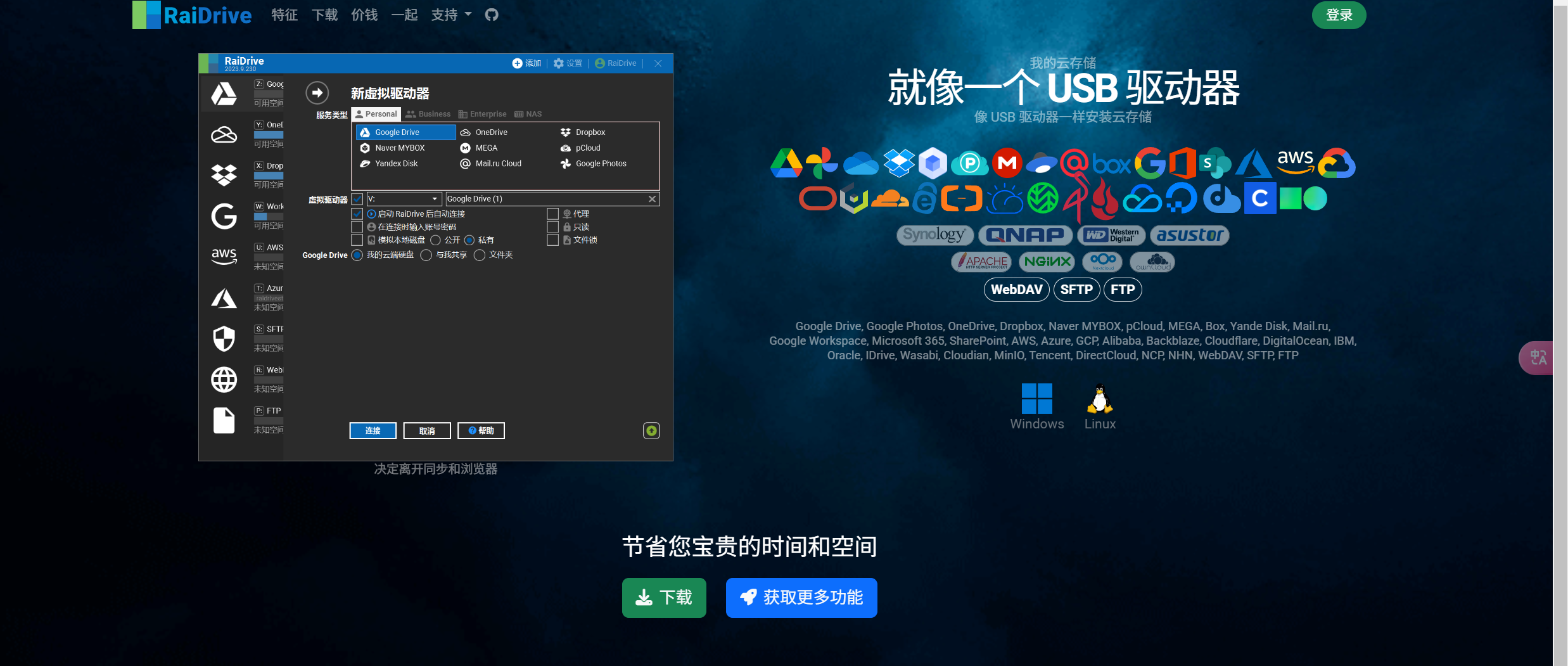Screen dimensions: 1568x666
Task: Click the Windows platform logo
Action: (1036, 399)
